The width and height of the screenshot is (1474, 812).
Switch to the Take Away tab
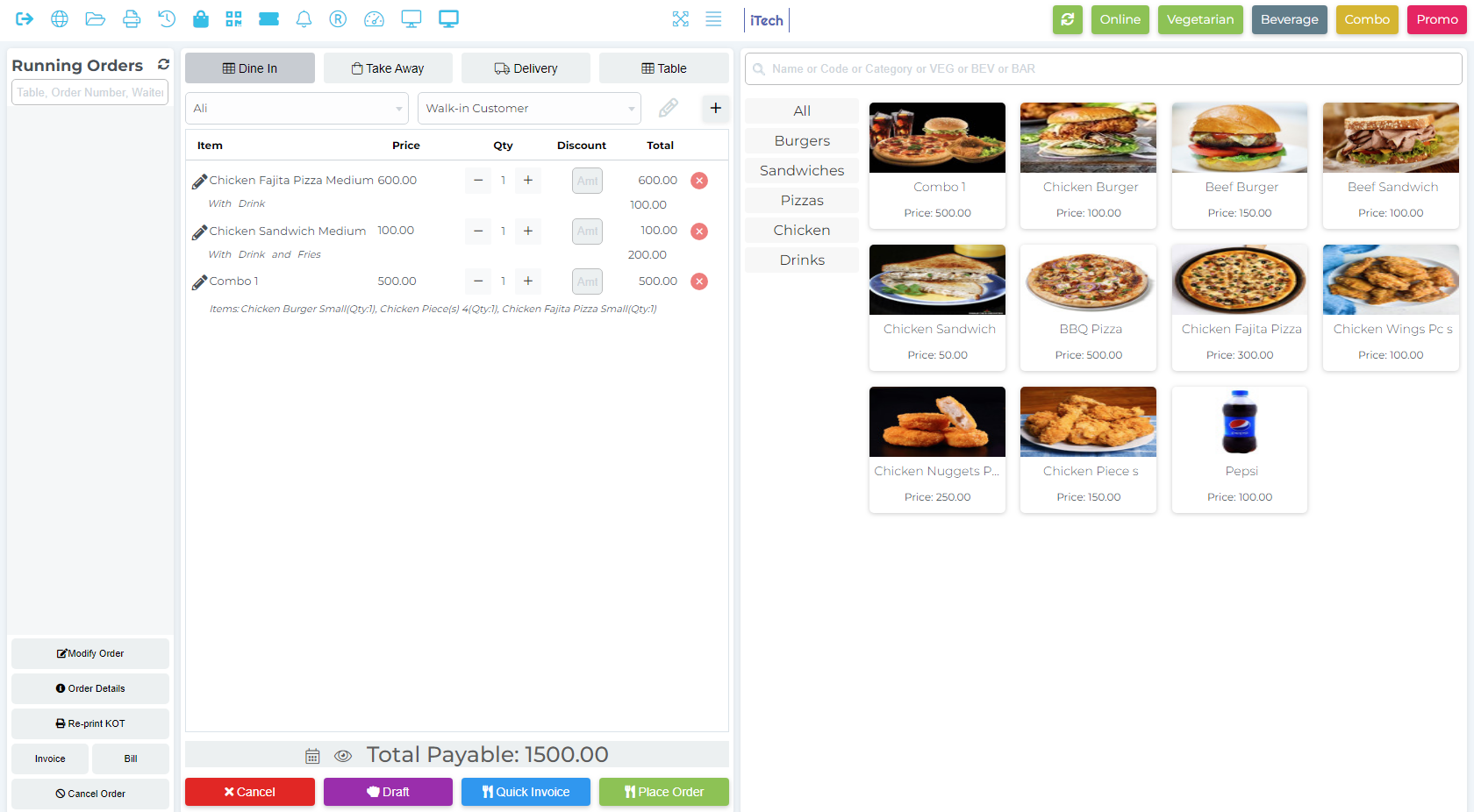[x=388, y=68]
